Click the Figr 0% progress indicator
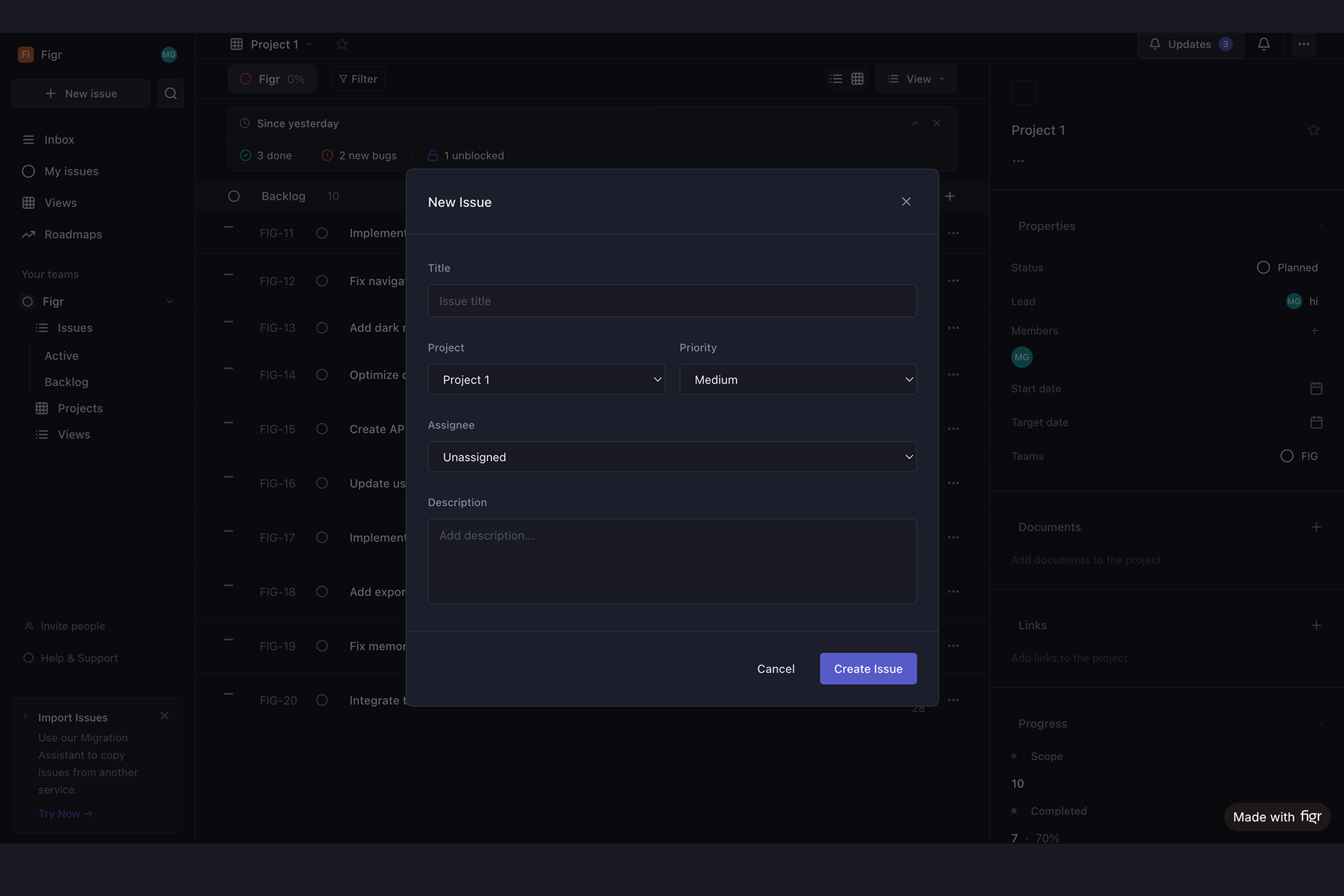 tap(272, 79)
